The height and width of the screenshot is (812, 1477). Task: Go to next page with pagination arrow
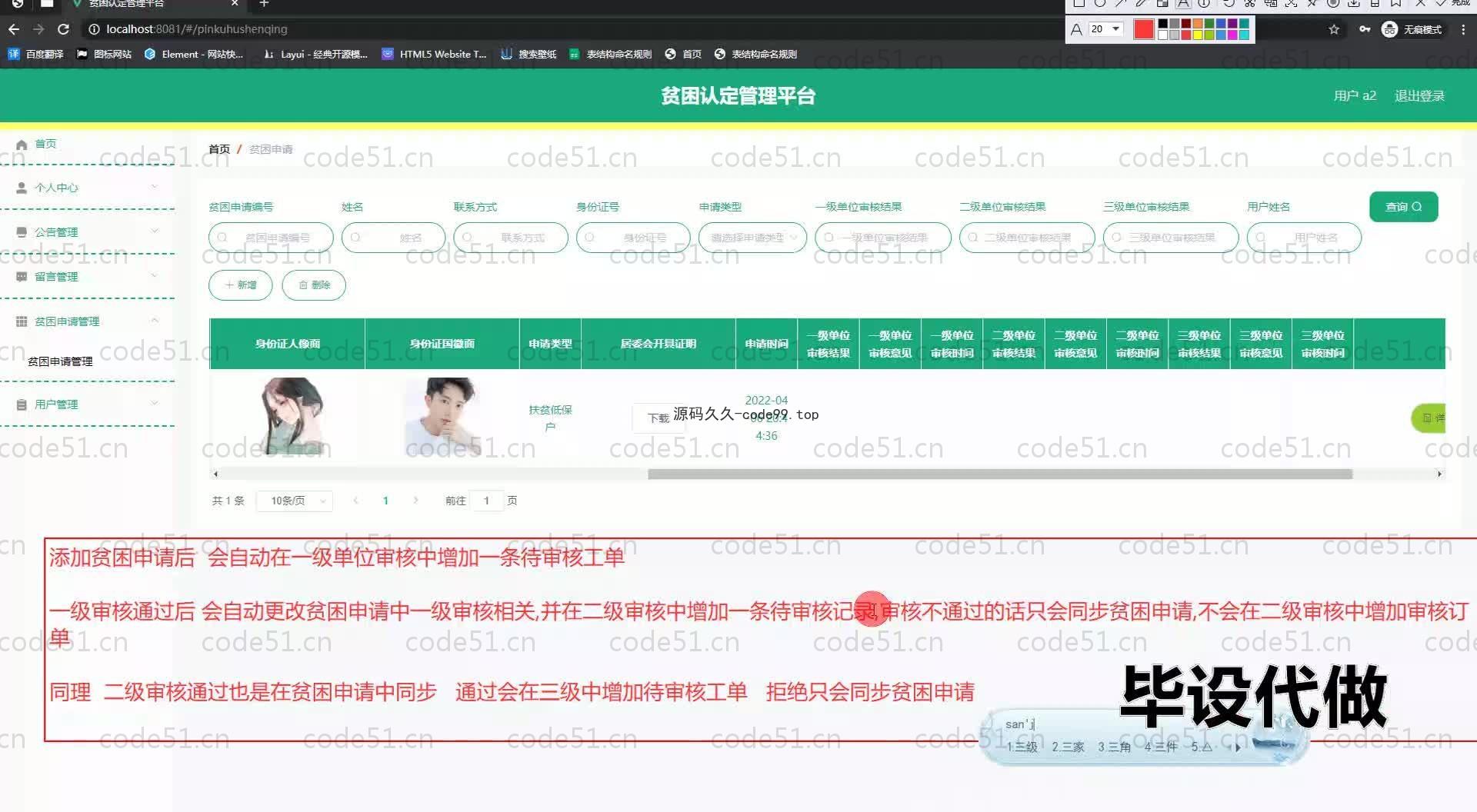(x=415, y=501)
